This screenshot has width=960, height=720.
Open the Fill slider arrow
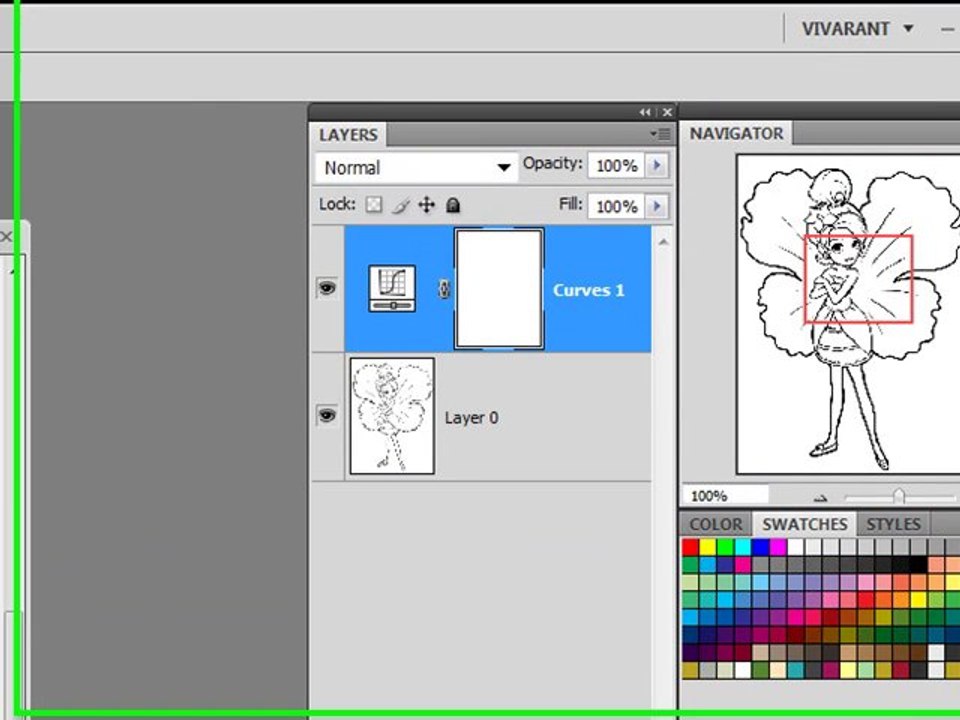point(657,206)
